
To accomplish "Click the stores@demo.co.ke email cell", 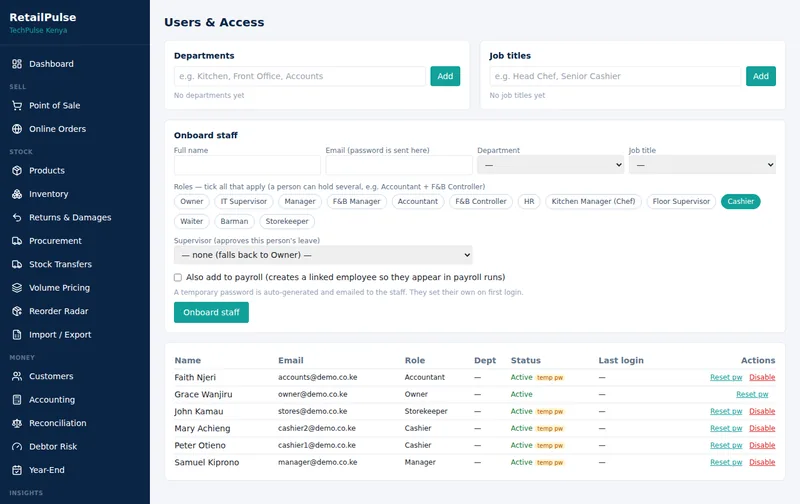I will click(313, 411).
